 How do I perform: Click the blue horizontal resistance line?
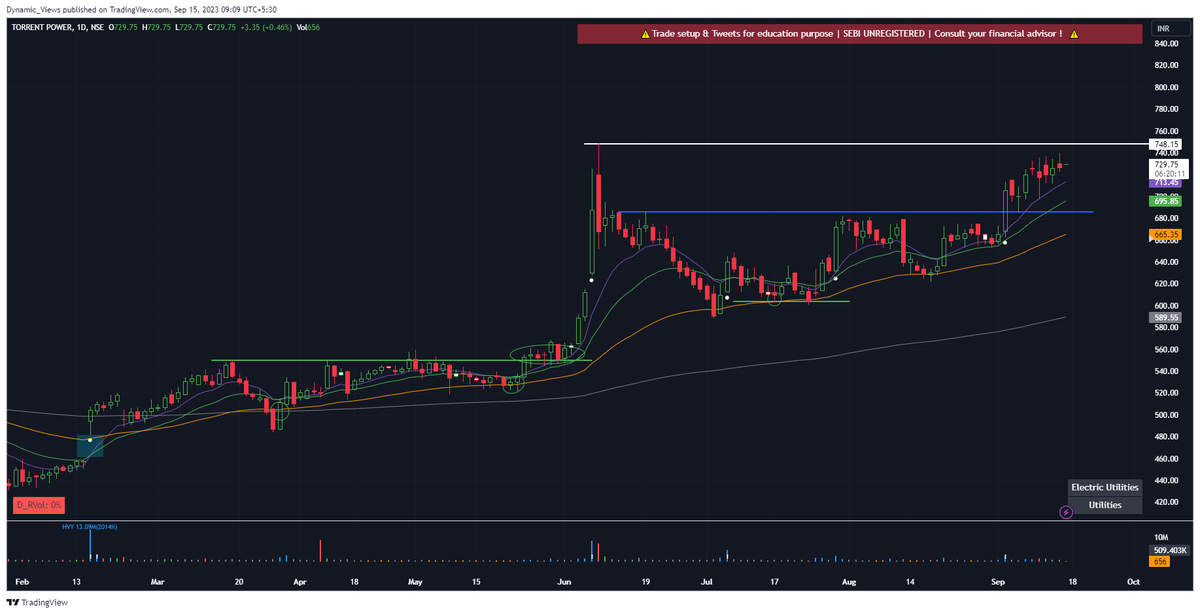pyautogui.click(x=855, y=212)
